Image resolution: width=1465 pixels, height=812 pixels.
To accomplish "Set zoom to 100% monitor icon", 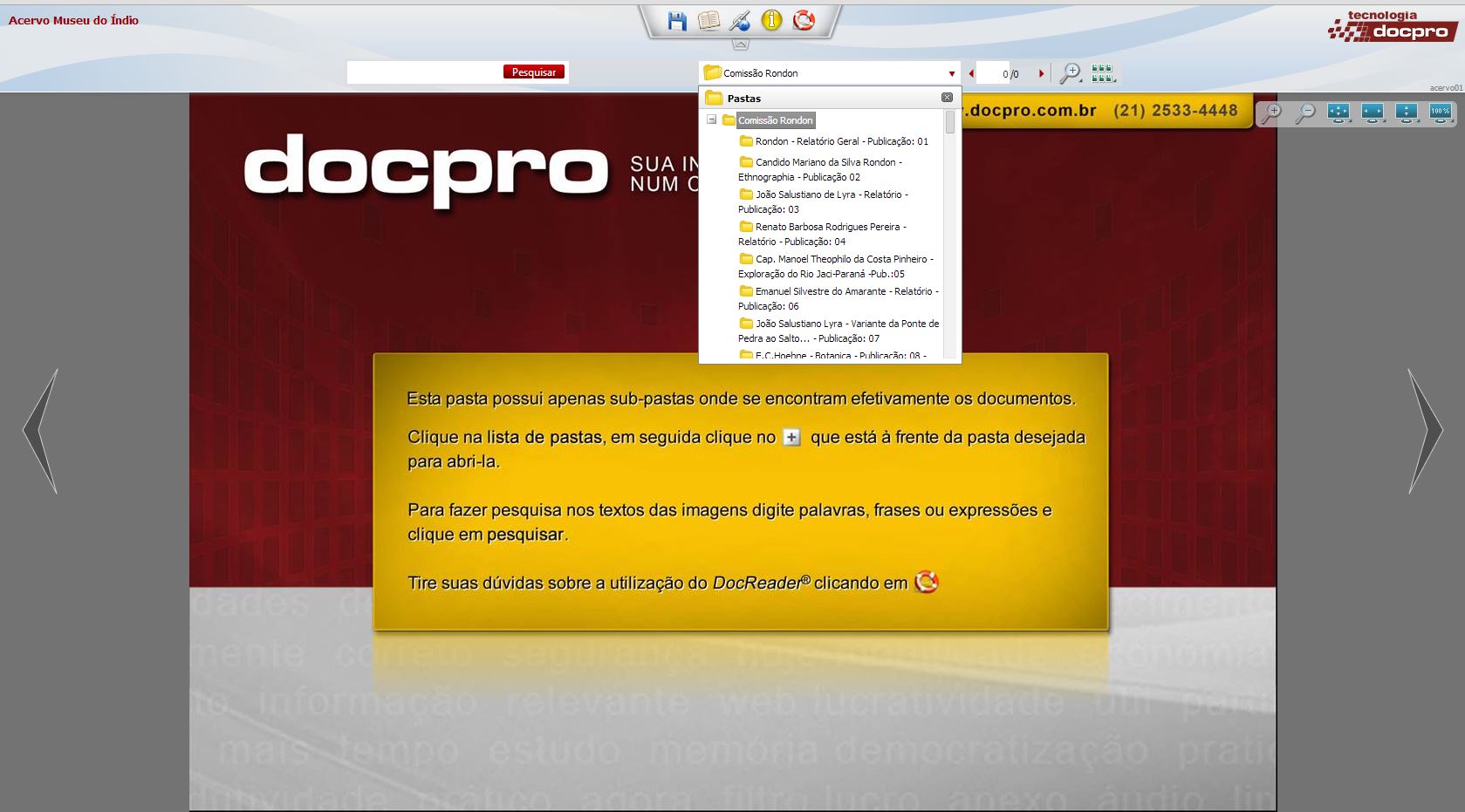I will point(1441,113).
